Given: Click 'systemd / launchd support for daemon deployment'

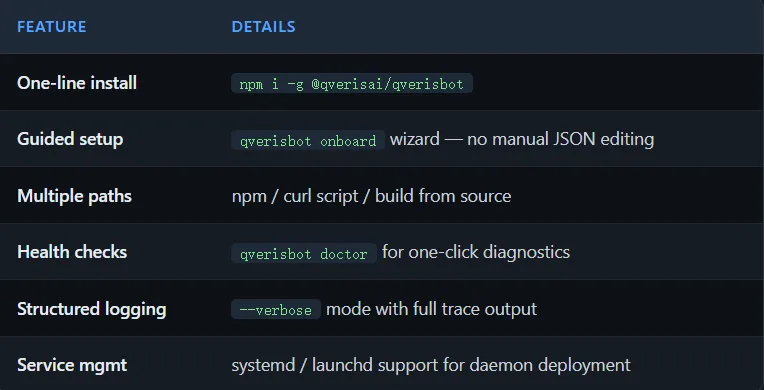Looking at the screenshot, I should 431,365.
